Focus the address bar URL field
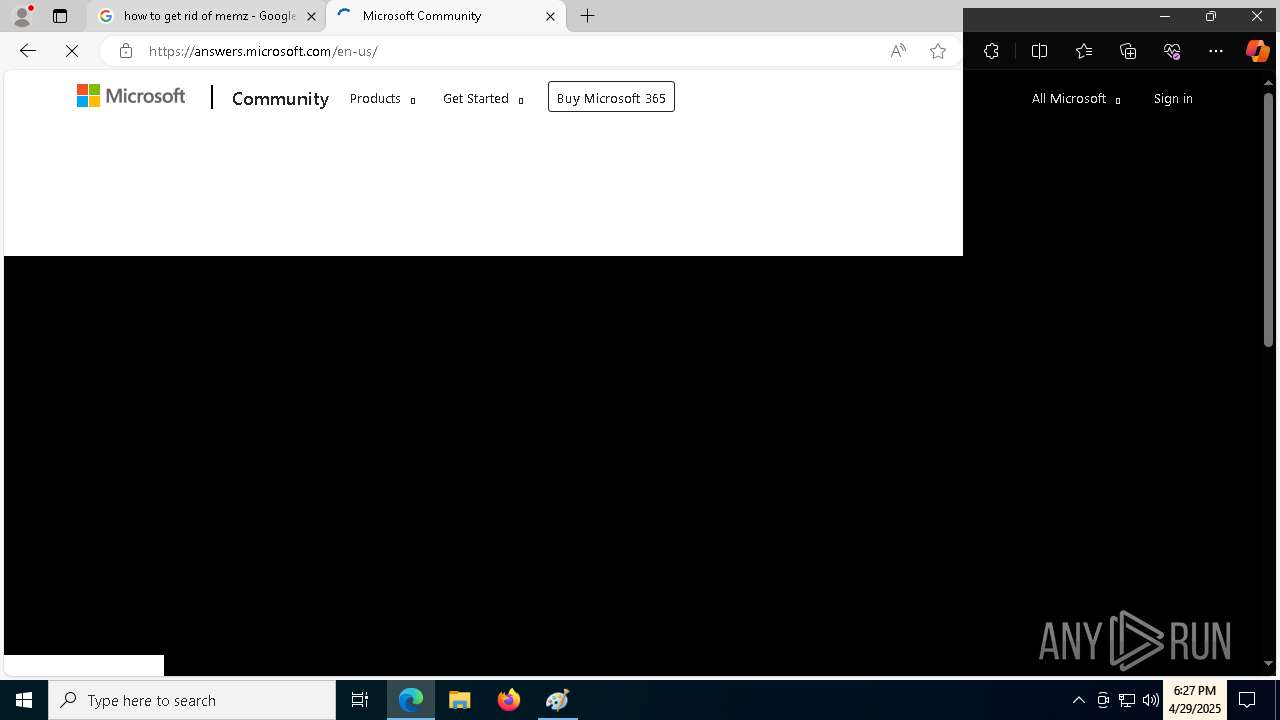 [x=510, y=51]
